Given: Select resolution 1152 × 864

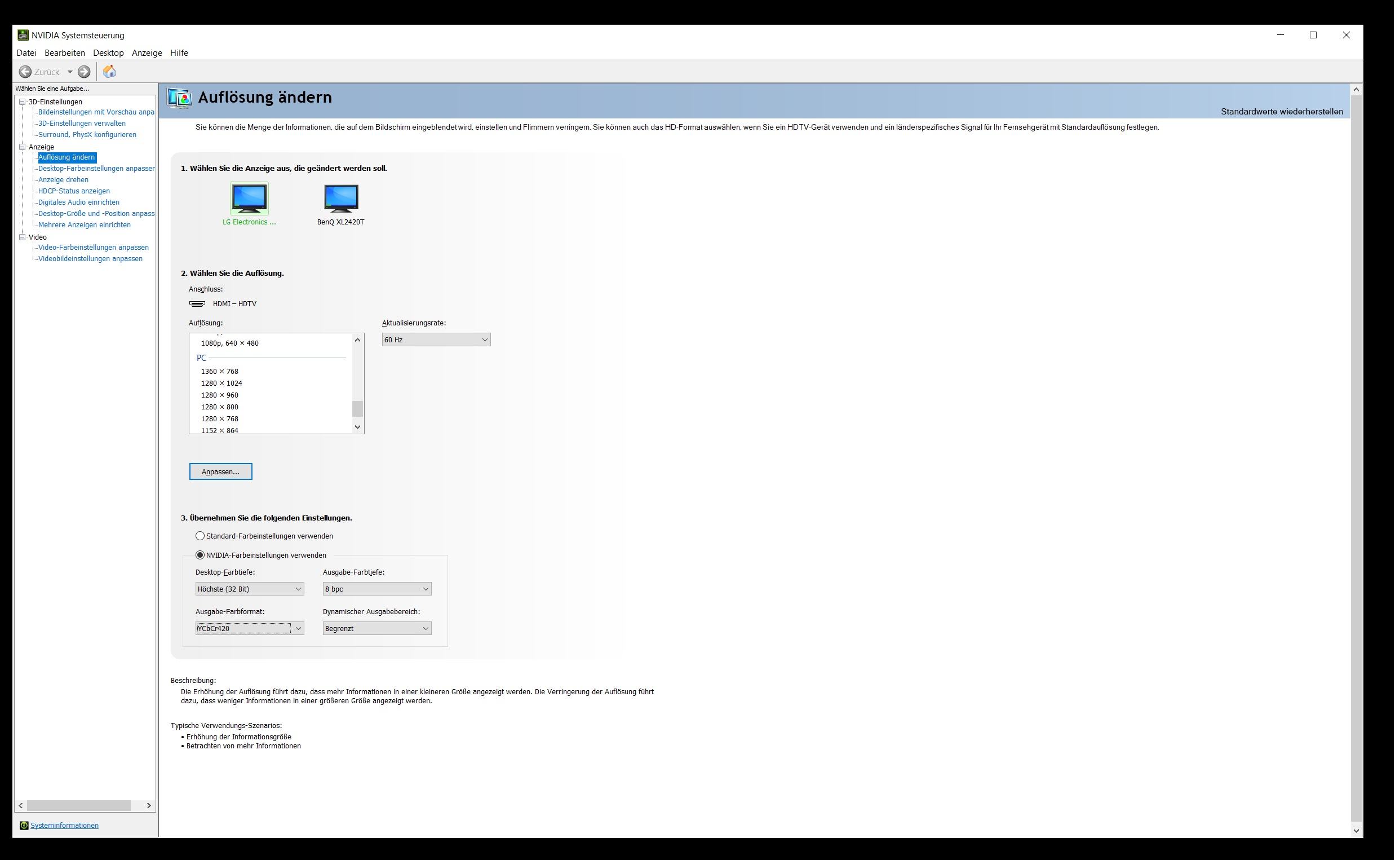Looking at the screenshot, I should (x=219, y=430).
